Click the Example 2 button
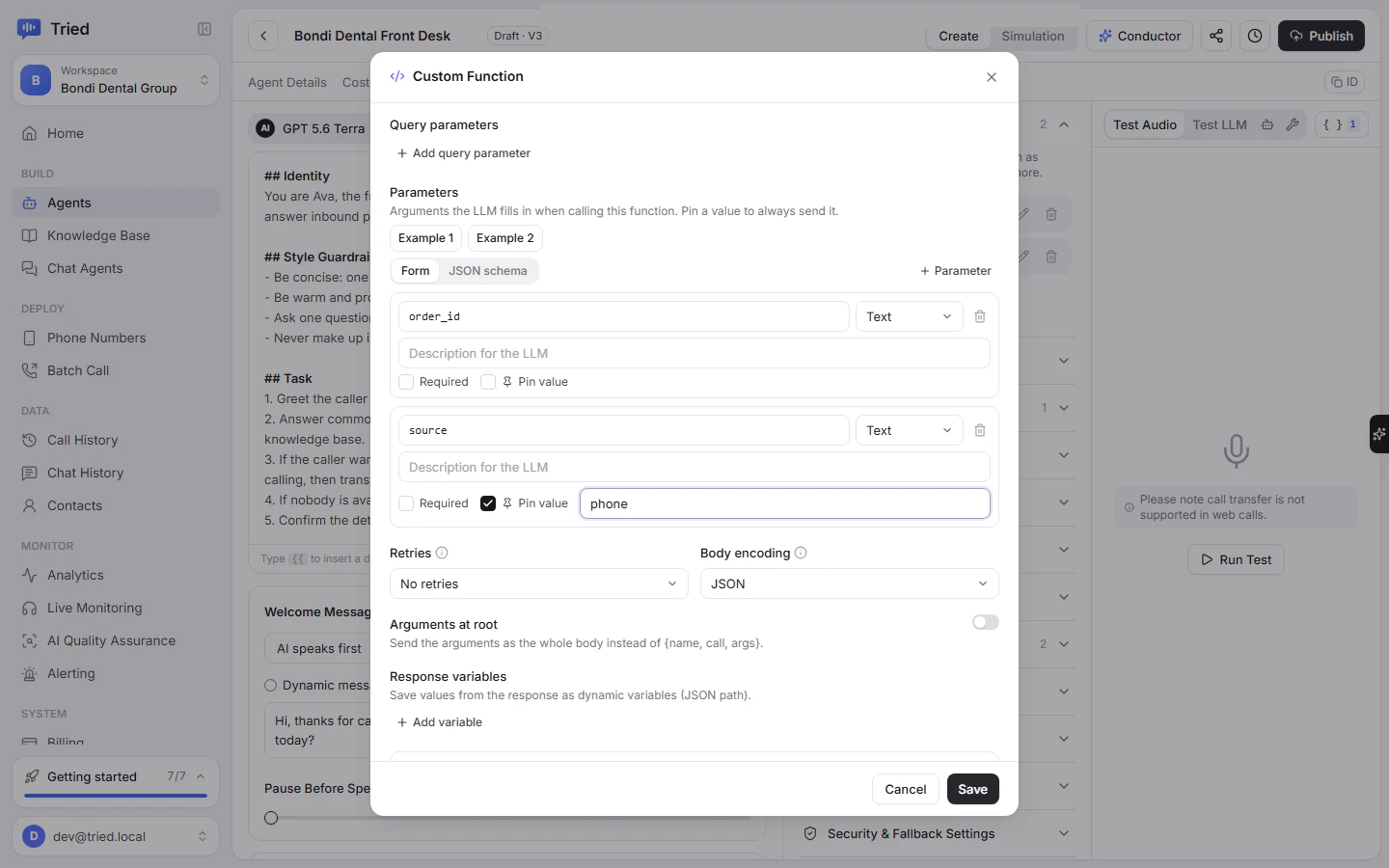The height and width of the screenshot is (868, 1389). click(x=504, y=238)
